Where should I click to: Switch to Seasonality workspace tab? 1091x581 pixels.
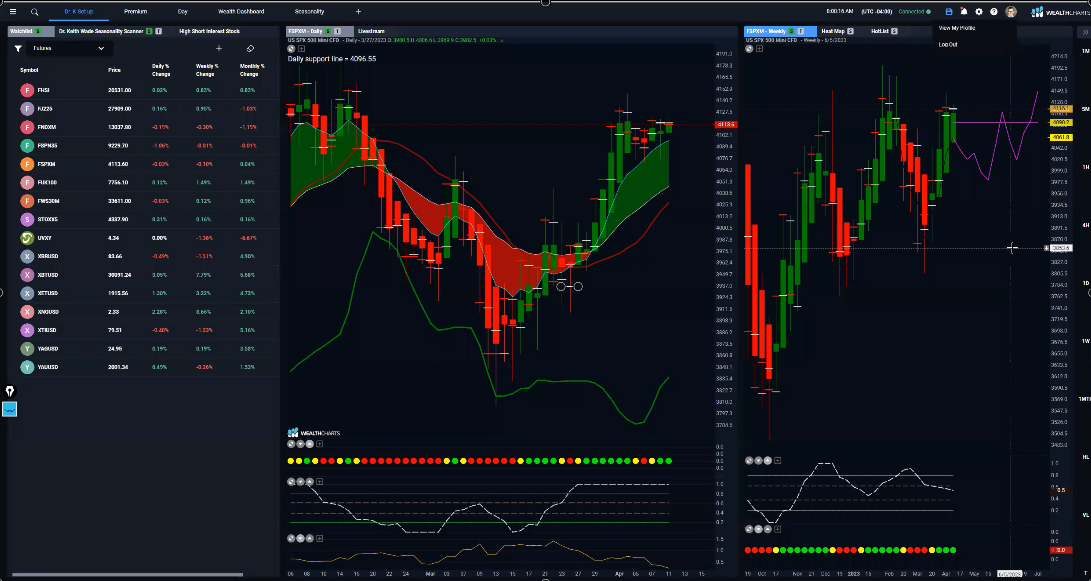click(309, 12)
